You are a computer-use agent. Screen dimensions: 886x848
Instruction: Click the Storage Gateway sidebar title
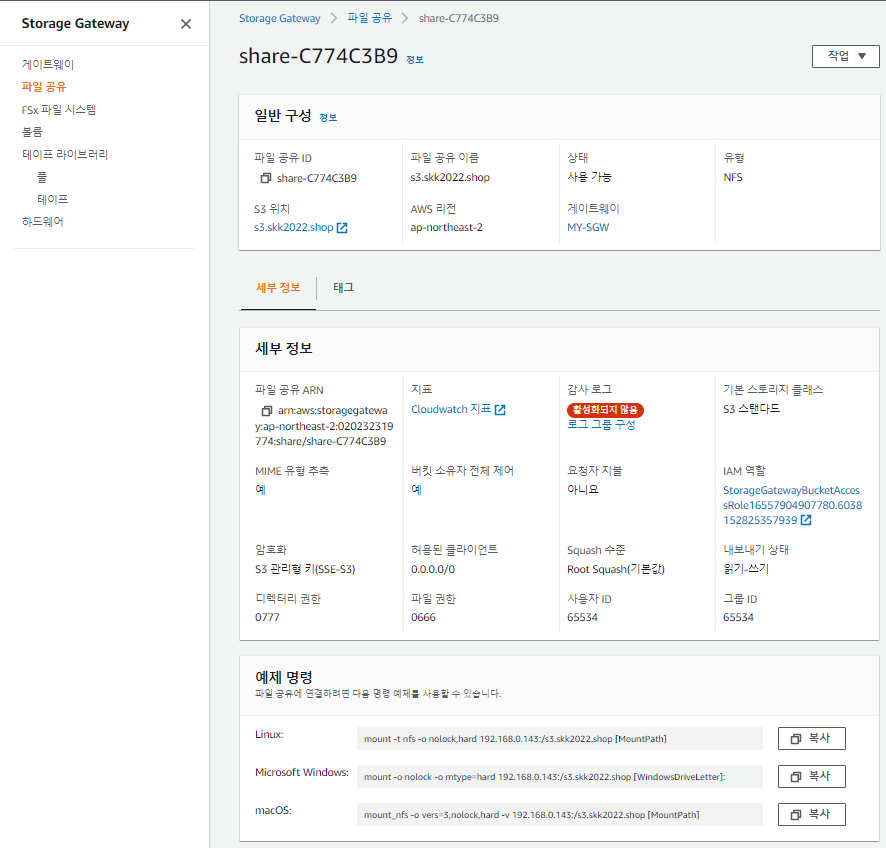[x=75, y=24]
